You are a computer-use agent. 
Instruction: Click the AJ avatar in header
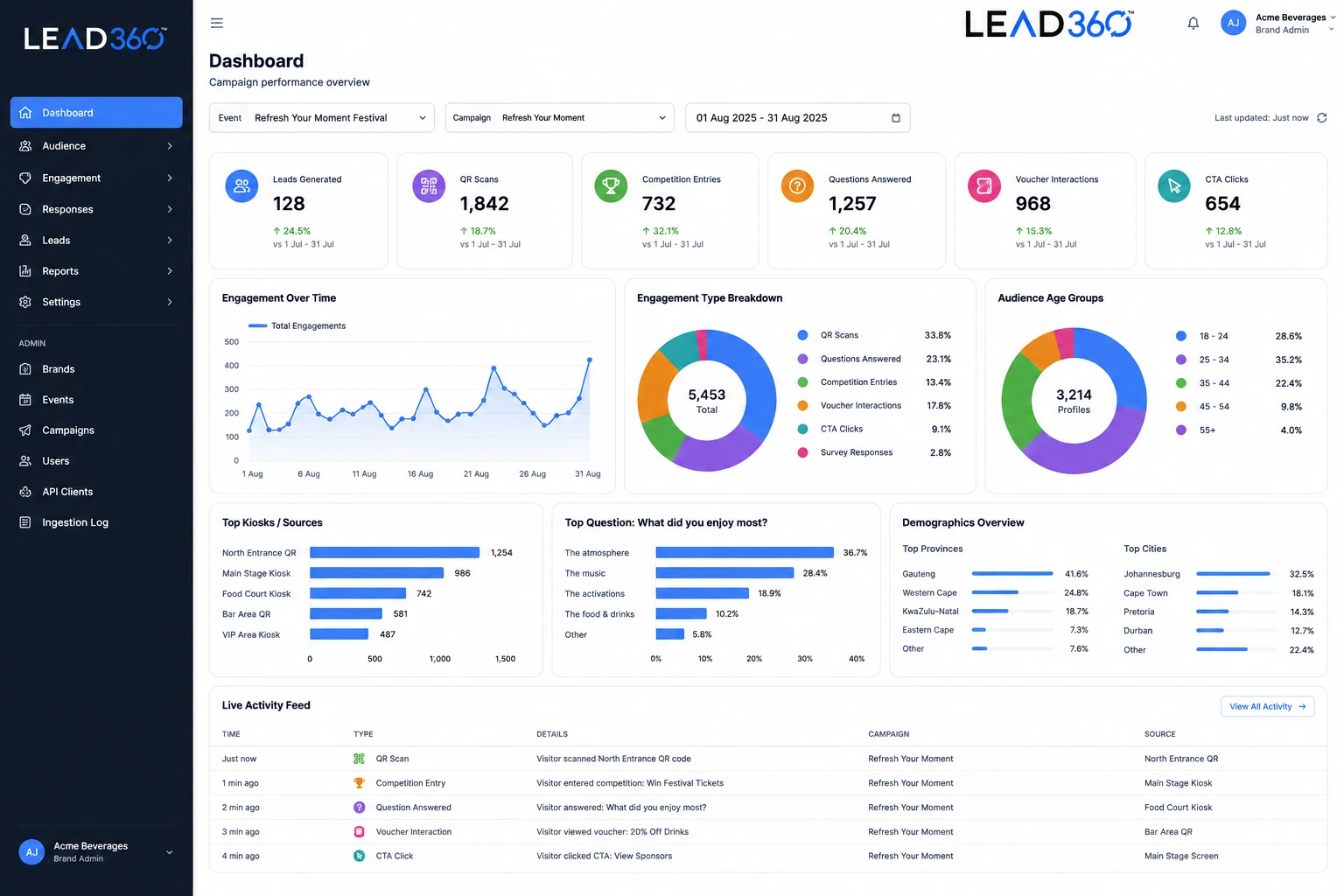pyautogui.click(x=1233, y=24)
